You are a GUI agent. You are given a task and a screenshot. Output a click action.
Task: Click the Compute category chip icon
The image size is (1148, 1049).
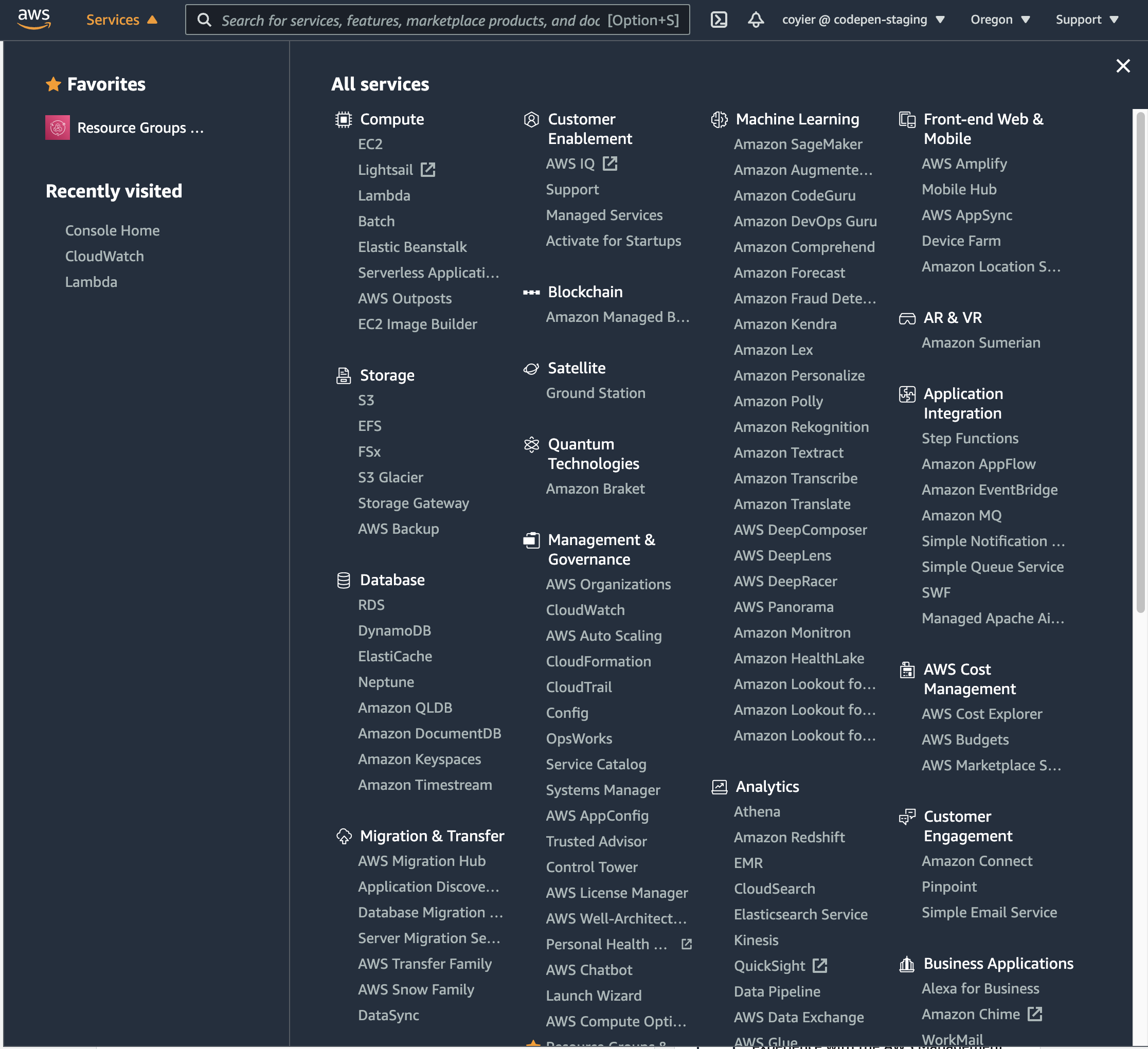point(344,119)
